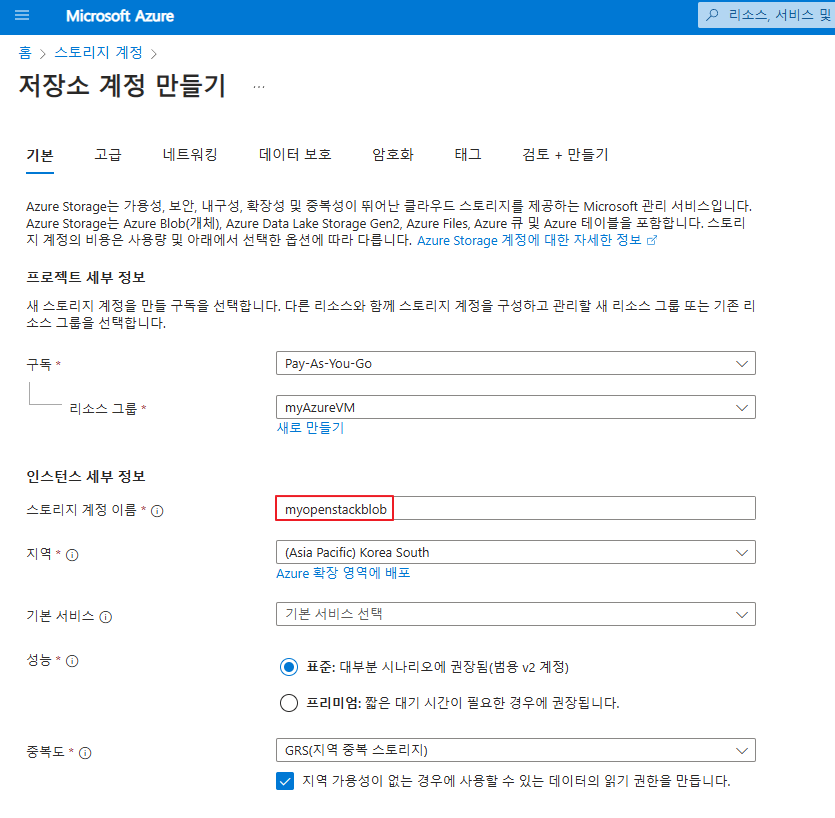Open the 중복도 GRS dropdown

[515, 750]
